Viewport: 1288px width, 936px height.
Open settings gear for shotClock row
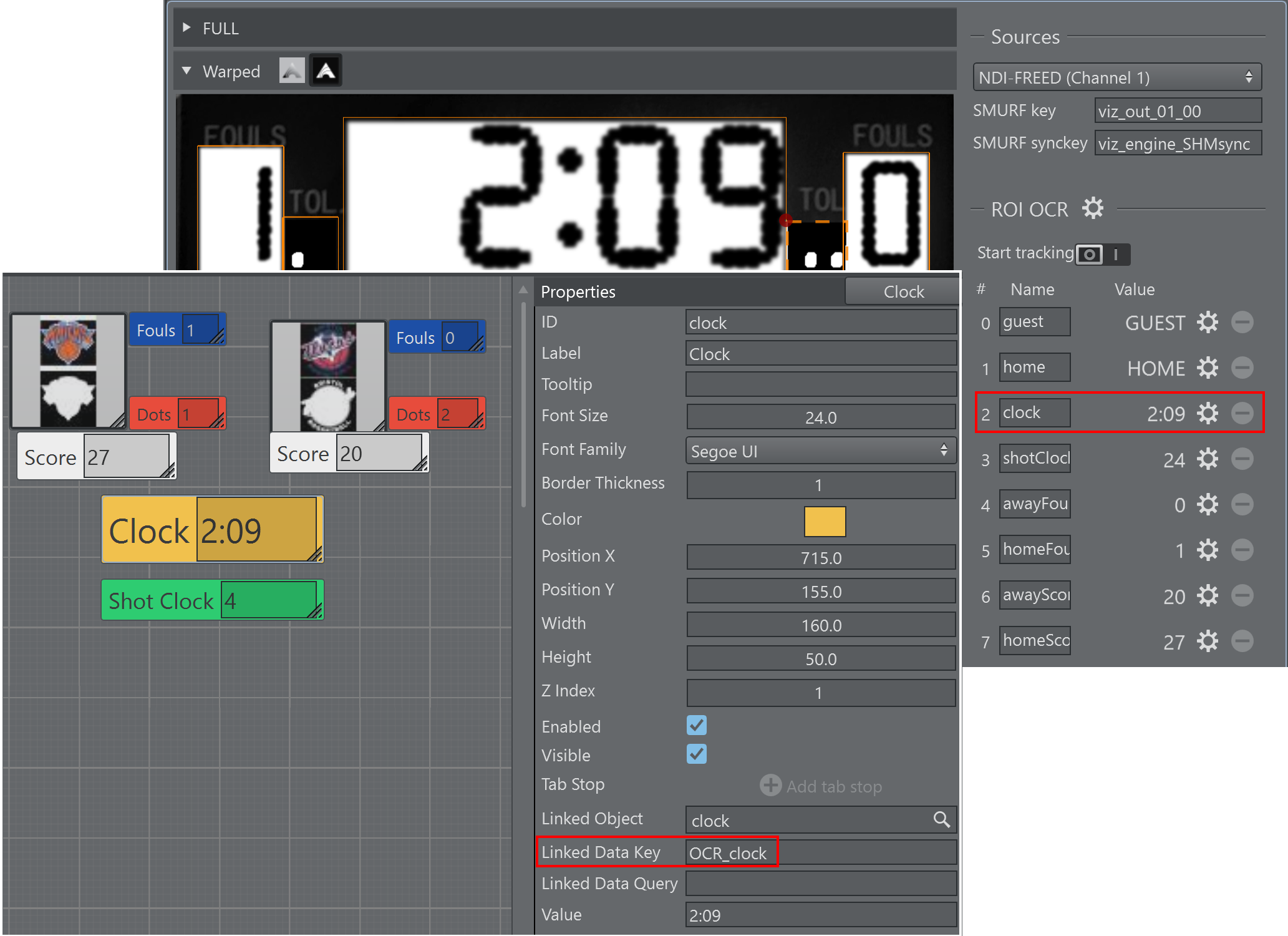[1208, 459]
